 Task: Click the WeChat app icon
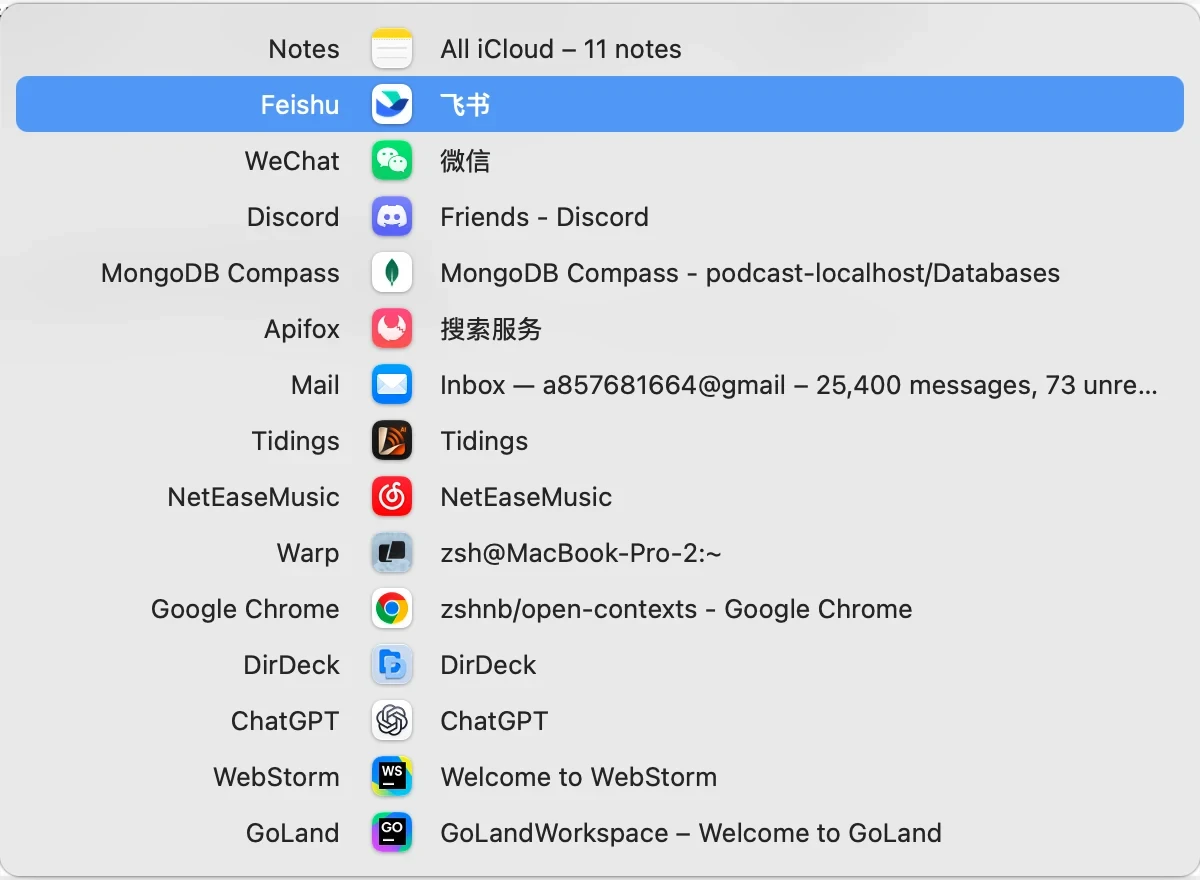(392, 161)
